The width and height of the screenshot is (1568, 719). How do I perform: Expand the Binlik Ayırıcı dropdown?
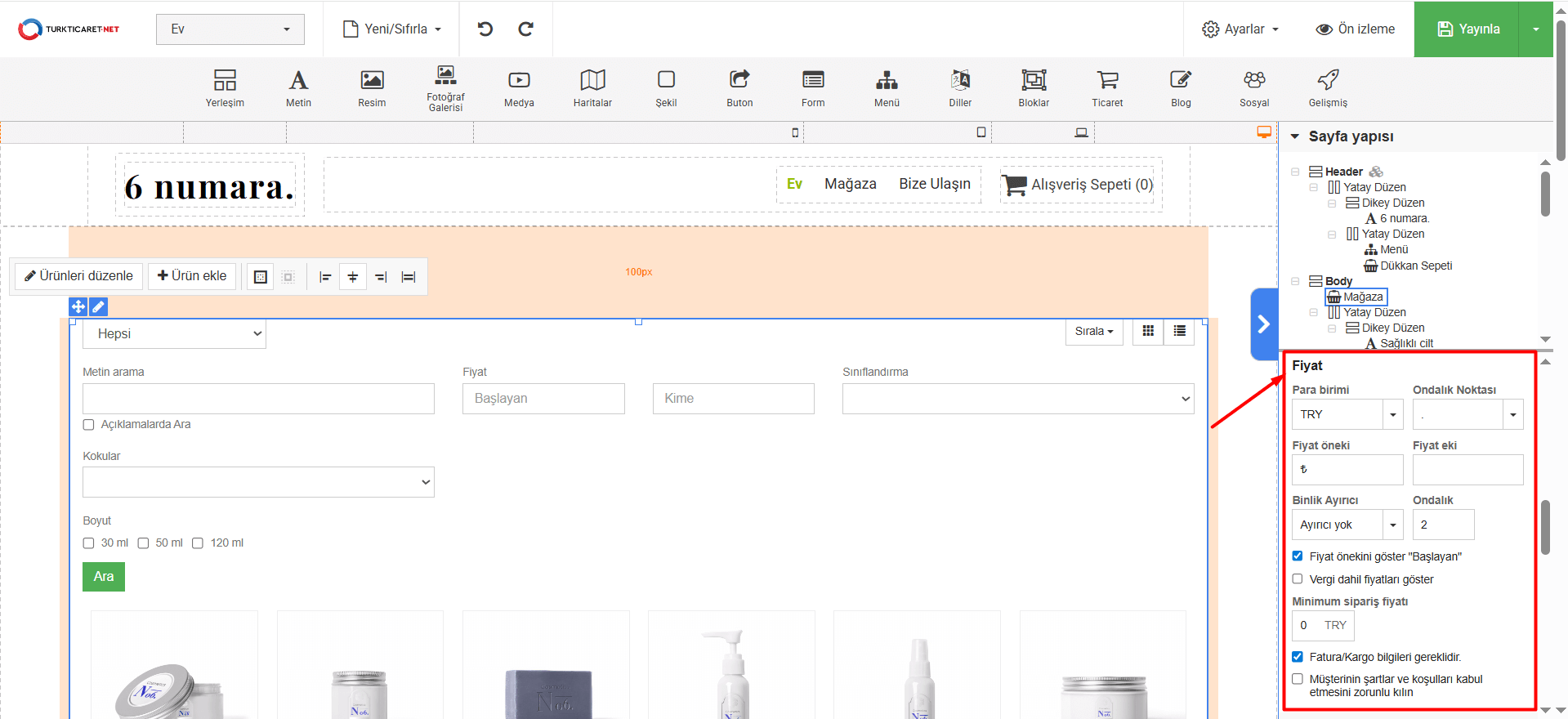pyautogui.click(x=1347, y=525)
